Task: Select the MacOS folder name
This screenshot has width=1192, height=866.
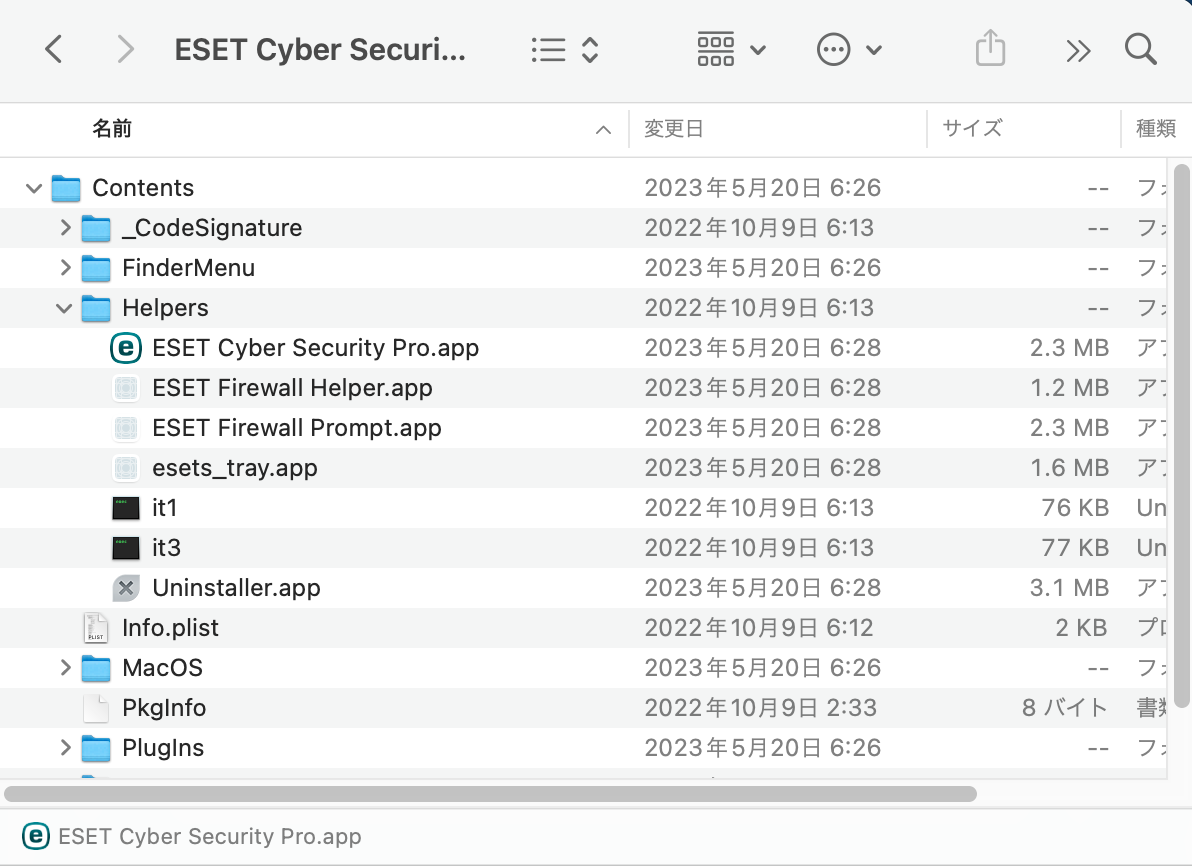Action: pos(163,668)
